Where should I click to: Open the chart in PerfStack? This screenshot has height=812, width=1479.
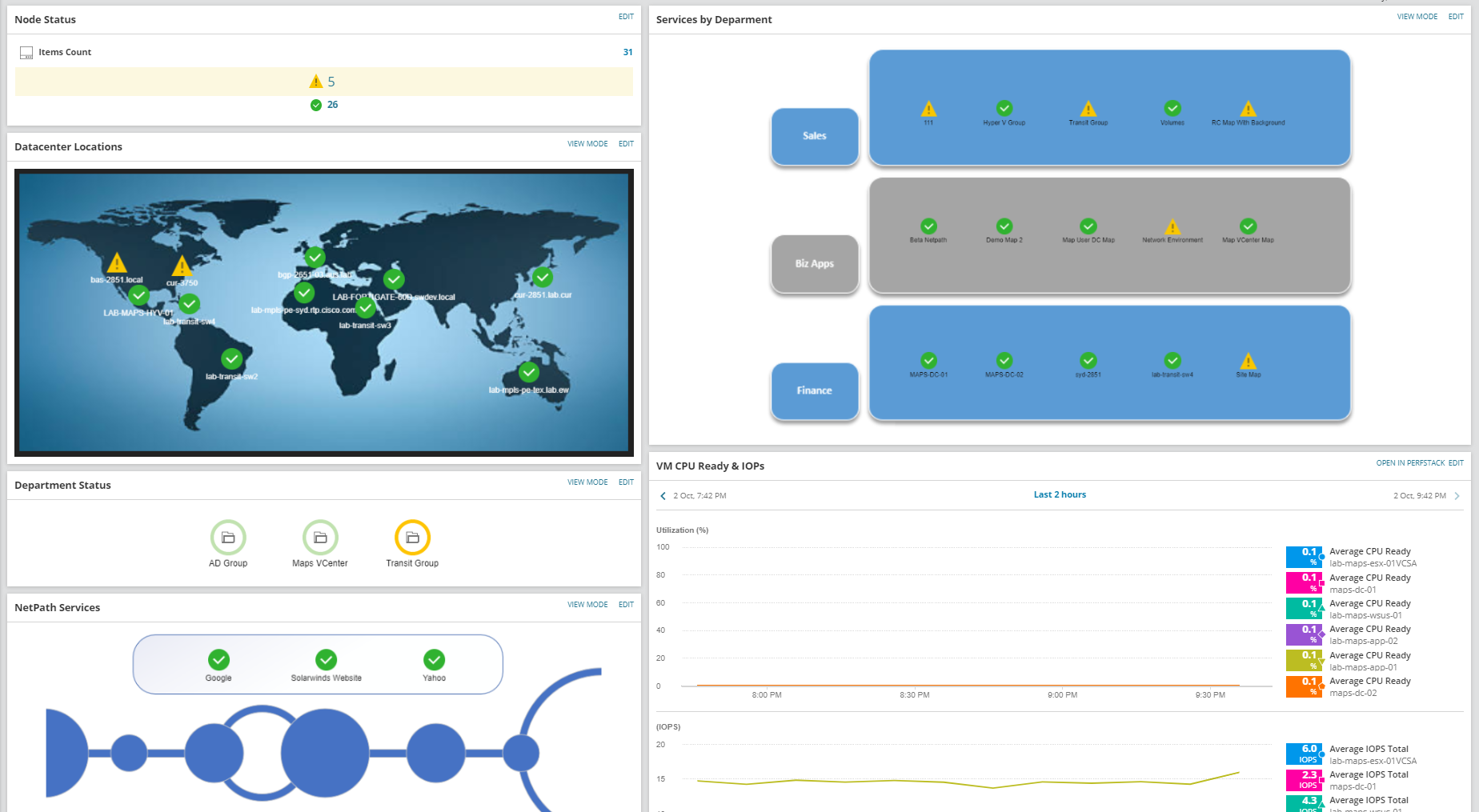tap(1410, 463)
